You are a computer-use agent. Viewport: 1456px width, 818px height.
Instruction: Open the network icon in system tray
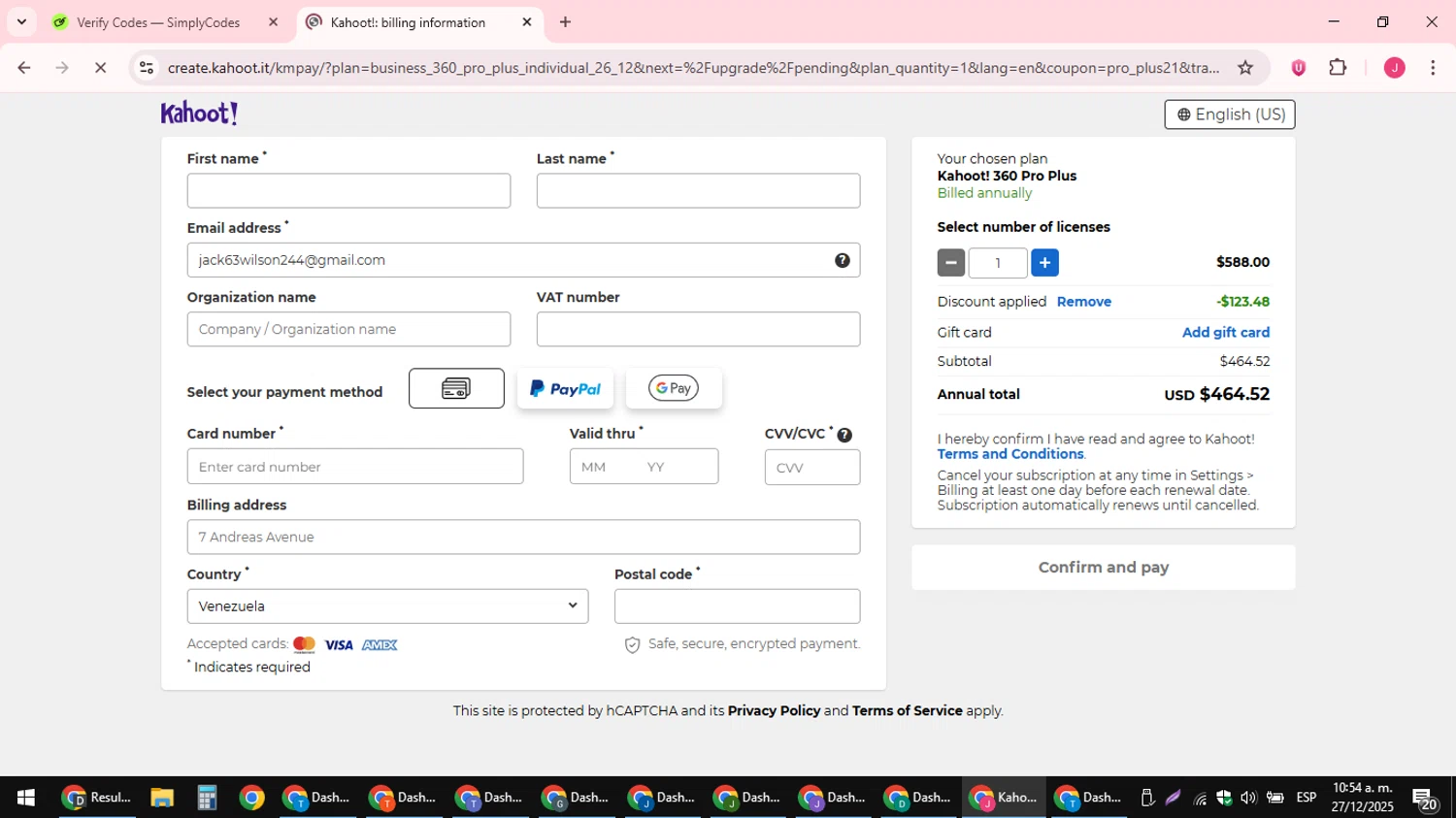coord(1200,799)
